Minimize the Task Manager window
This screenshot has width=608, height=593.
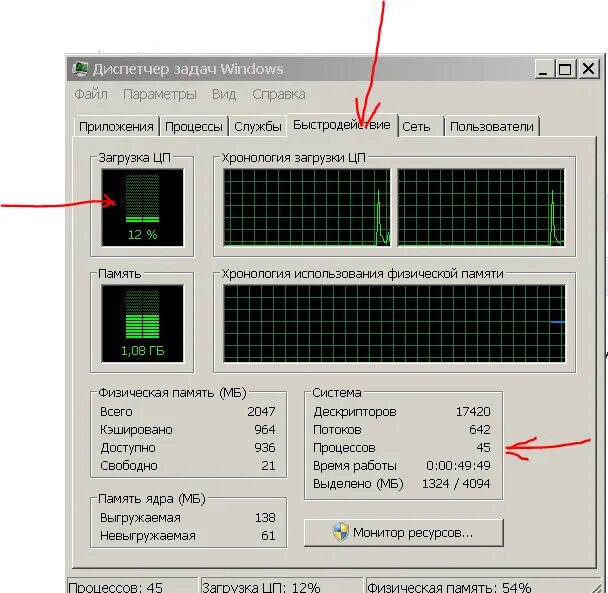(544, 69)
